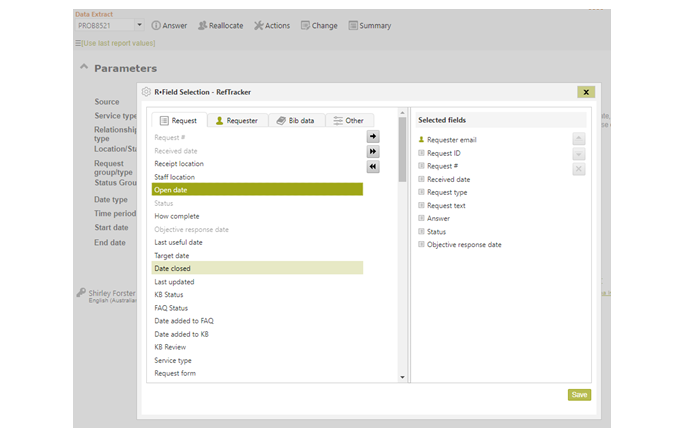Select Date added to FAQ field
The width and height of the screenshot is (685, 445).
(257, 321)
